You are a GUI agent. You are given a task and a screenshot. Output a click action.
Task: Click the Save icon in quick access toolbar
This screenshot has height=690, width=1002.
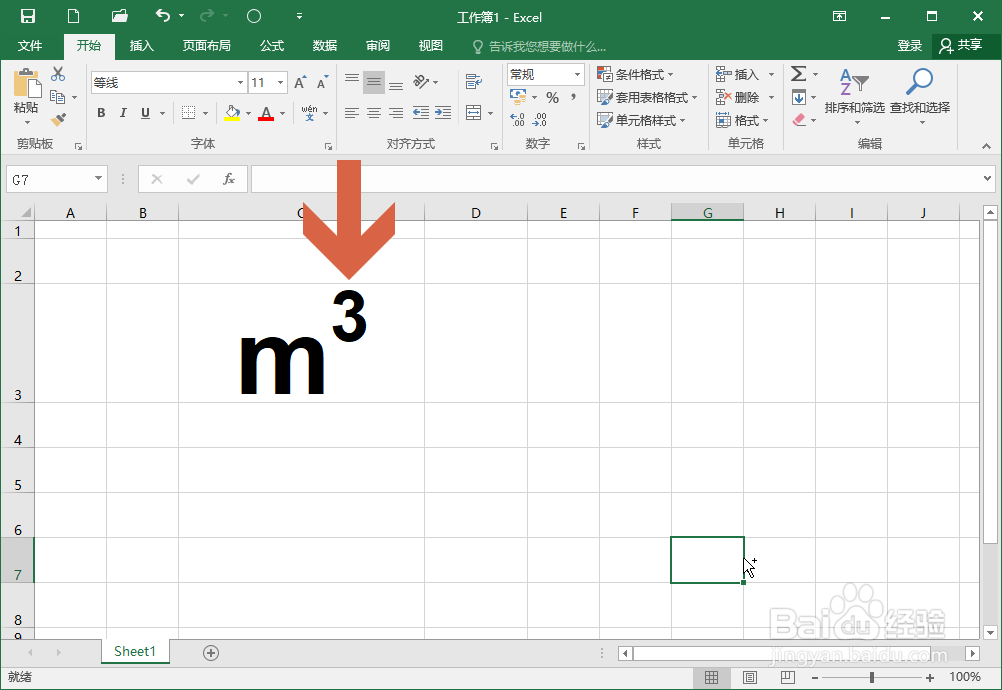pos(27,16)
